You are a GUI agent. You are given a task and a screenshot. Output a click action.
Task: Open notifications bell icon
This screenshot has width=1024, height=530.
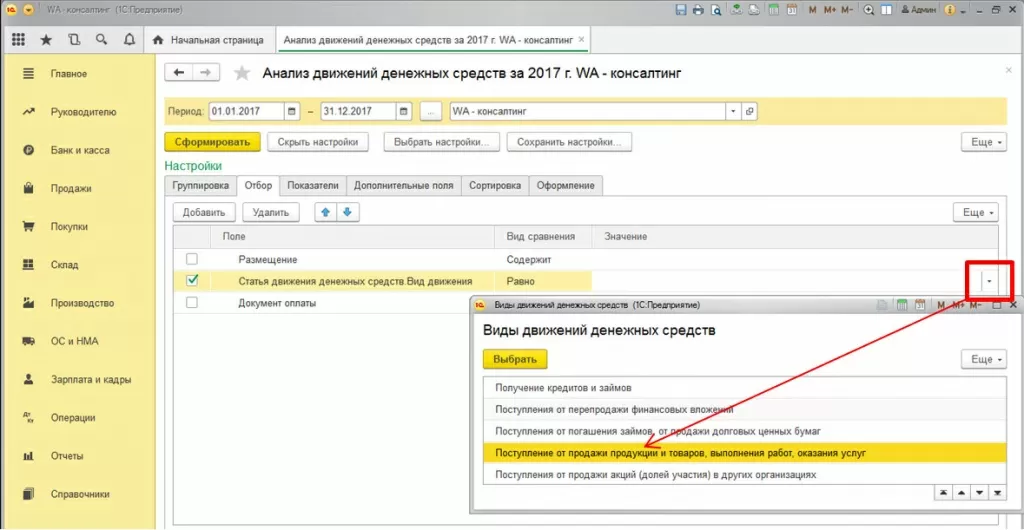129,40
